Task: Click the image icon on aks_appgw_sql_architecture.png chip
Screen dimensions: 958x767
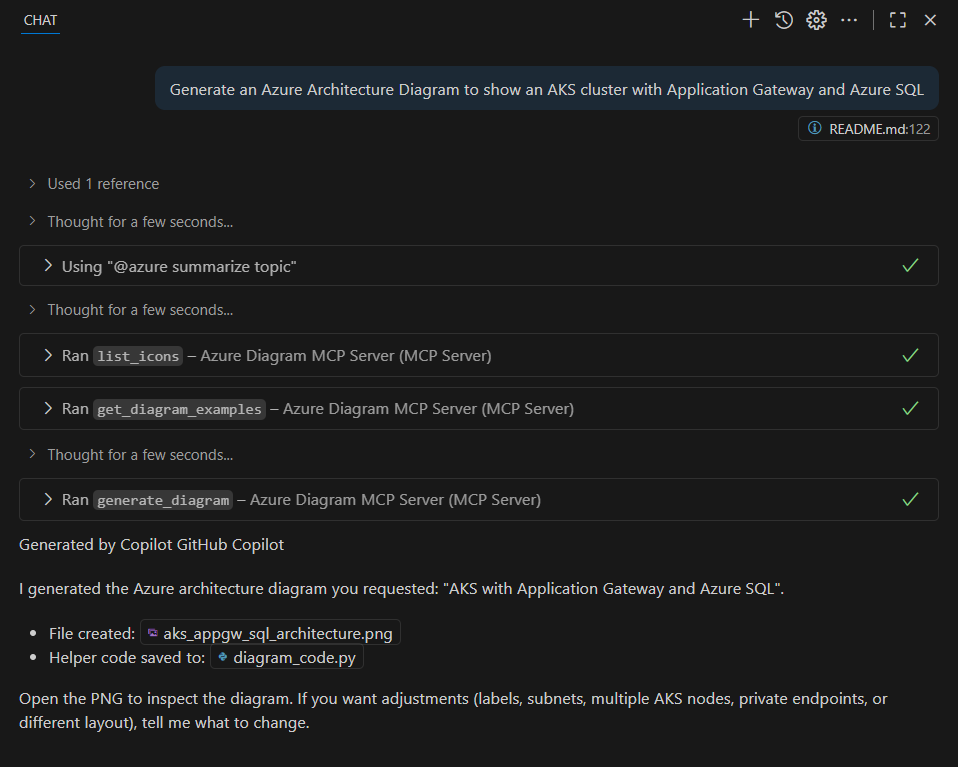Action: tap(152, 632)
